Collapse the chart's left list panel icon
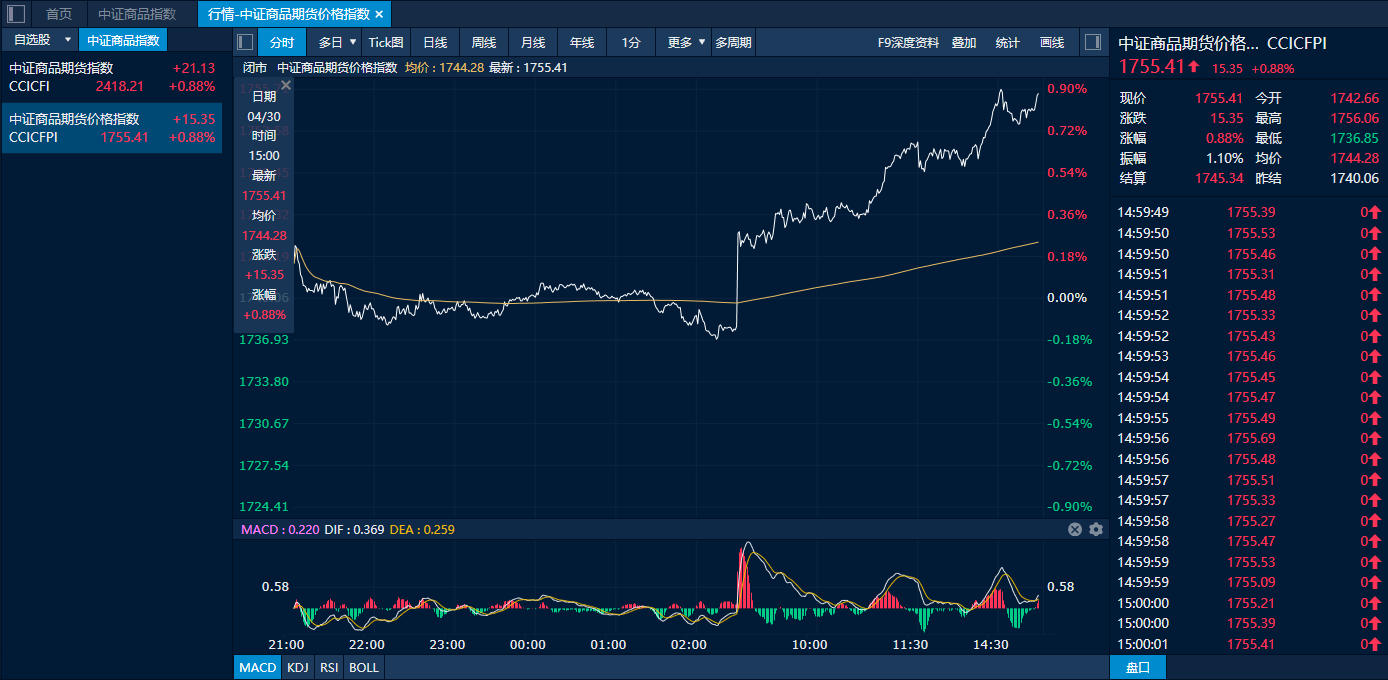This screenshot has width=1388, height=680. pyautogui.click(x=245, y=42)
